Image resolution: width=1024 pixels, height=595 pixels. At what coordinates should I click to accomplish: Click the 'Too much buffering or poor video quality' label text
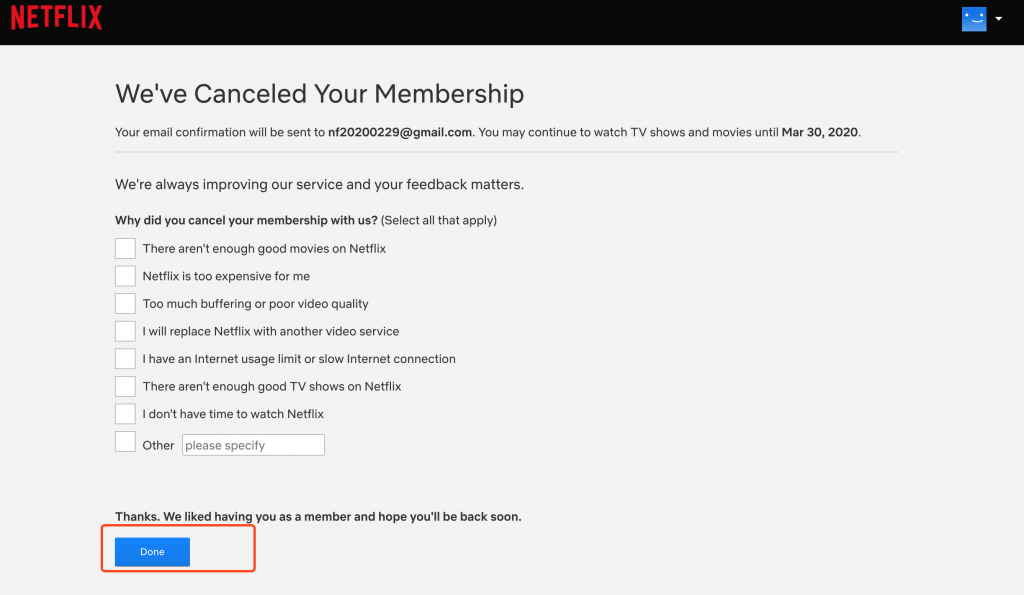pyautogui.click(x=255, y=304)
